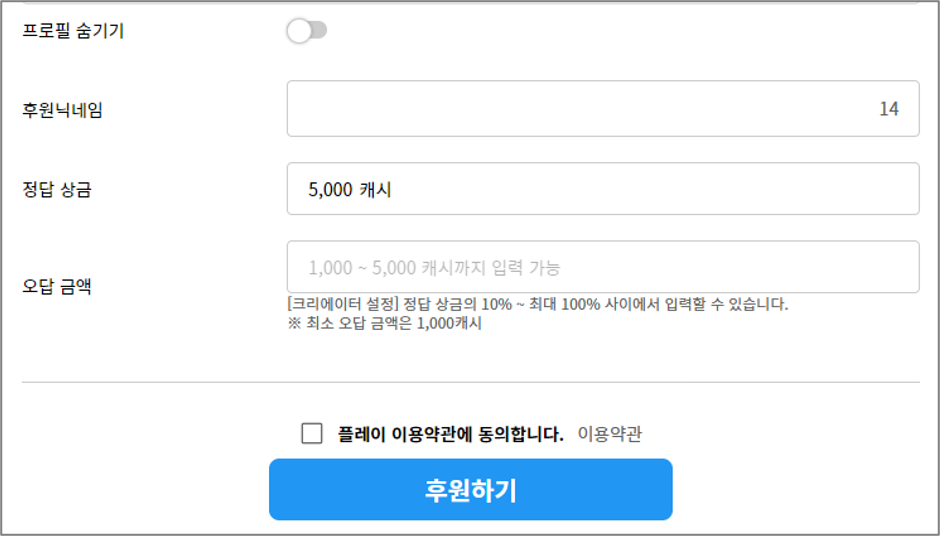Click the character counter 14 in the nickname field
Screen dimensions: 940x536
coord(889,109)
